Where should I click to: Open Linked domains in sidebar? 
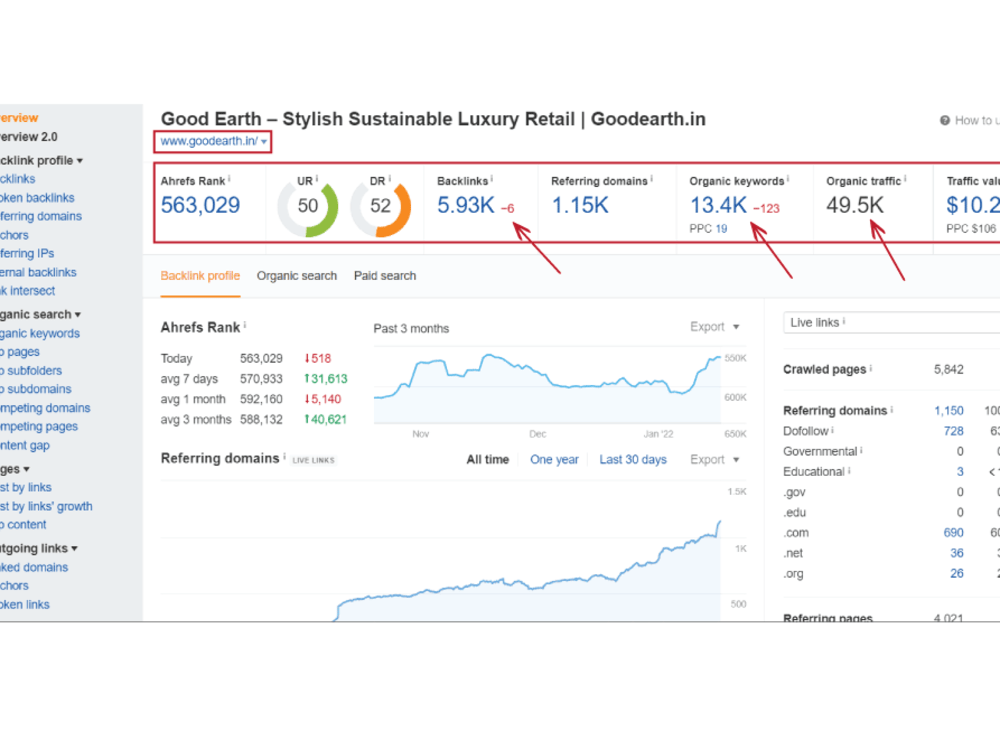tap(34, 567)
